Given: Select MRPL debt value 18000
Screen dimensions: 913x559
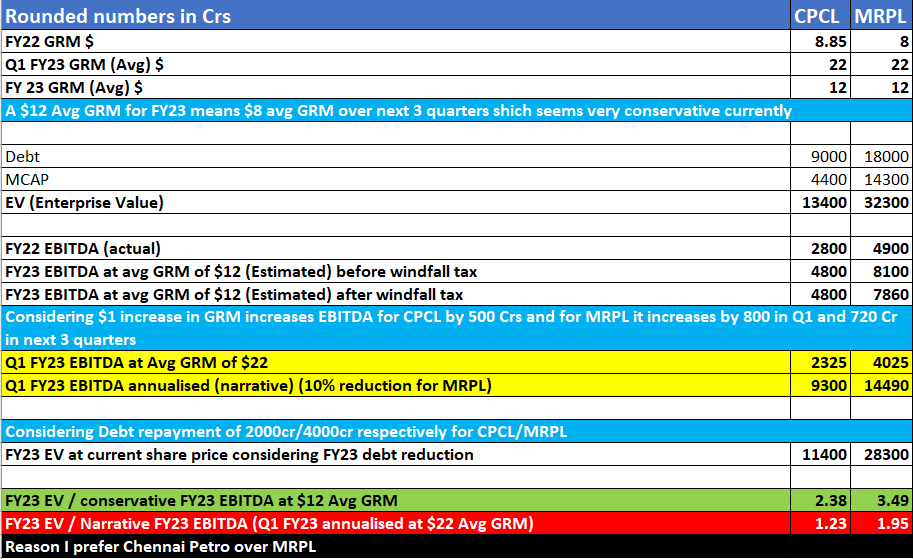Looking at the screenshot, I should point(881,156).
